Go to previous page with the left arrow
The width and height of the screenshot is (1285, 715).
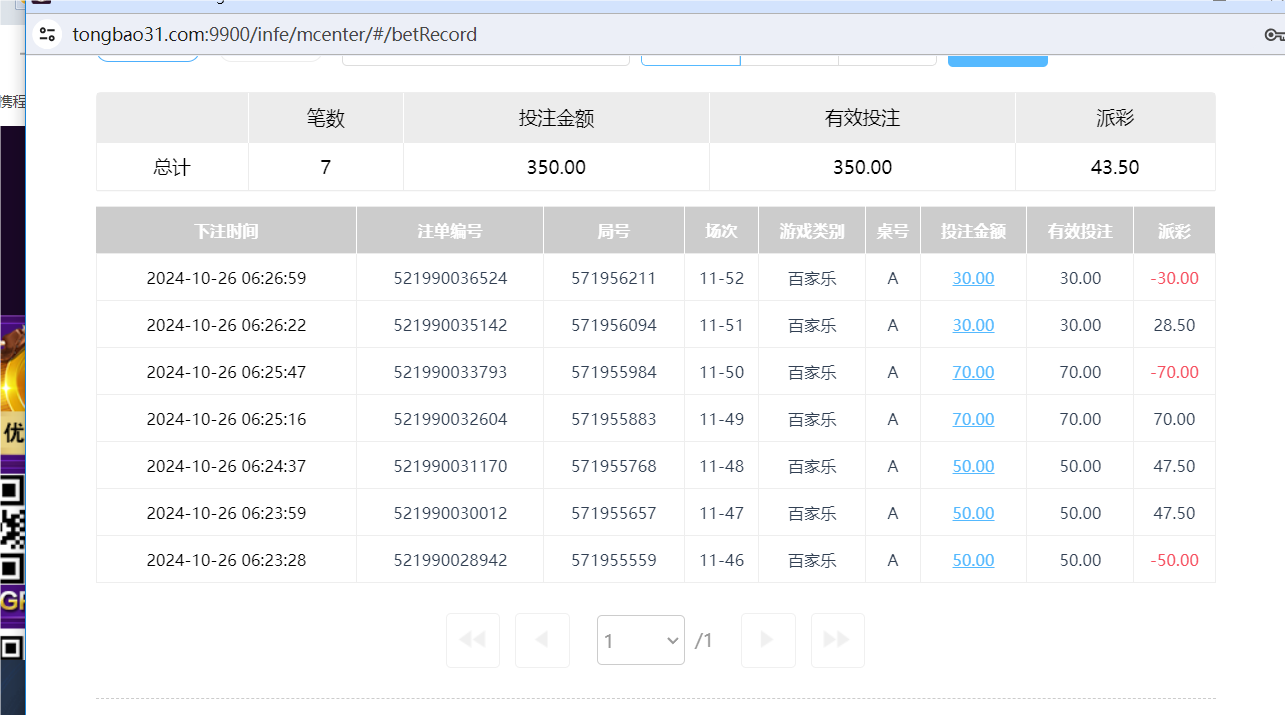tap(542, 640)
